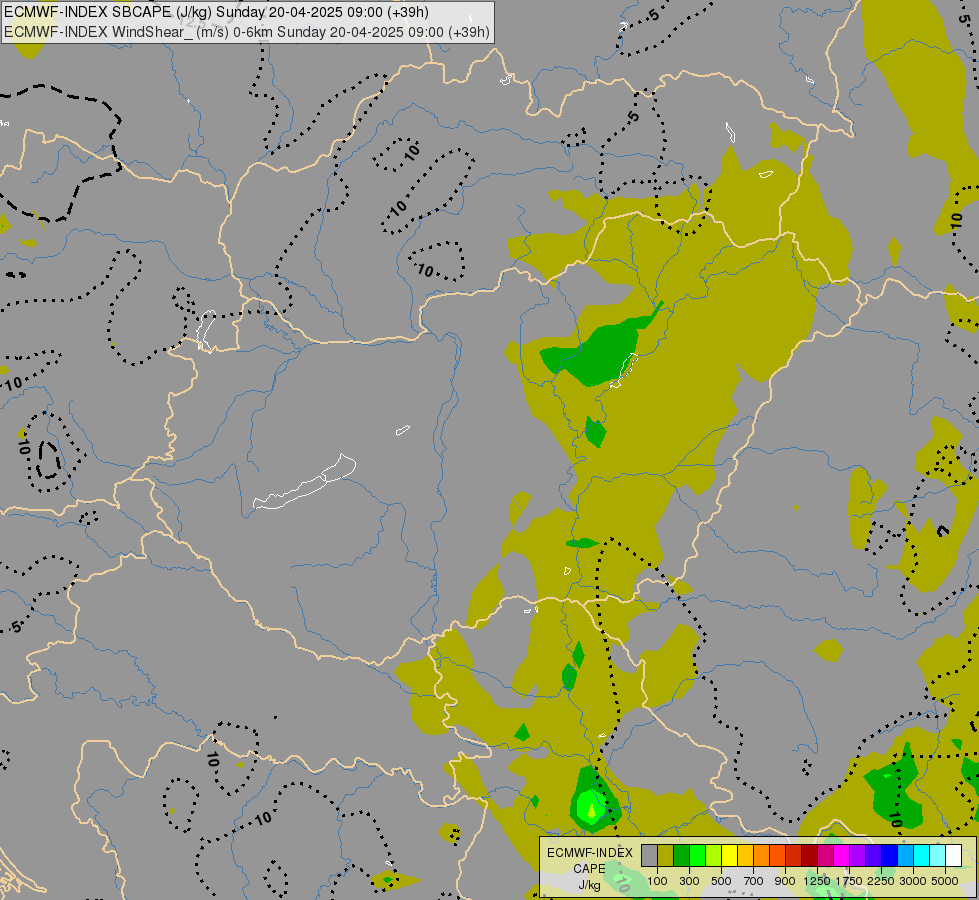Viewport: 979px width, 900px height.
Task: Click the '500' legend value label
Action: tap(721, 881)
